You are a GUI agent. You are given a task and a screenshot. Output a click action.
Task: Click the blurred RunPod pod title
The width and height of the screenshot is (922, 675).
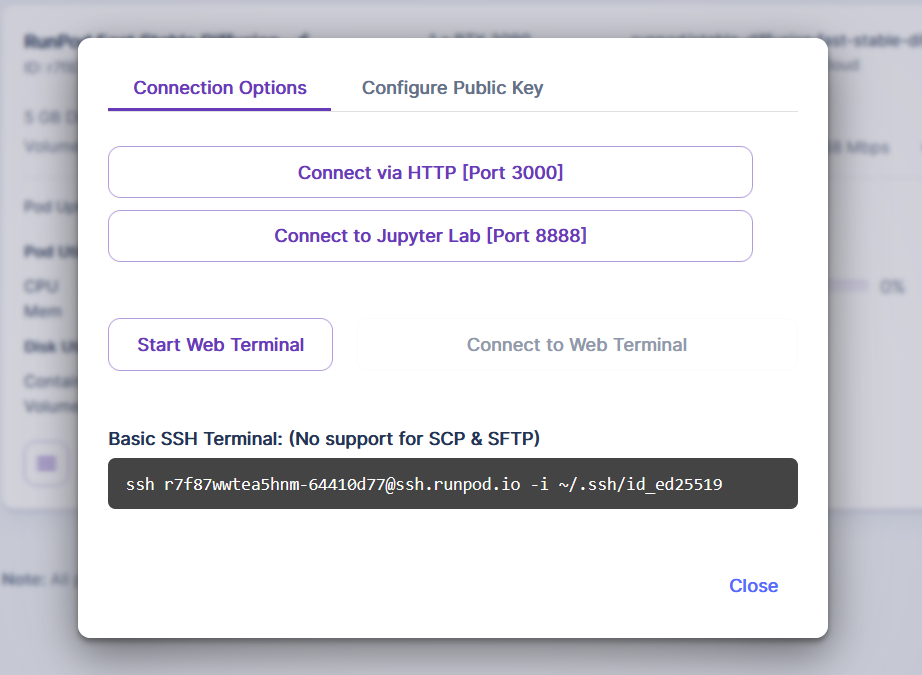50,42
